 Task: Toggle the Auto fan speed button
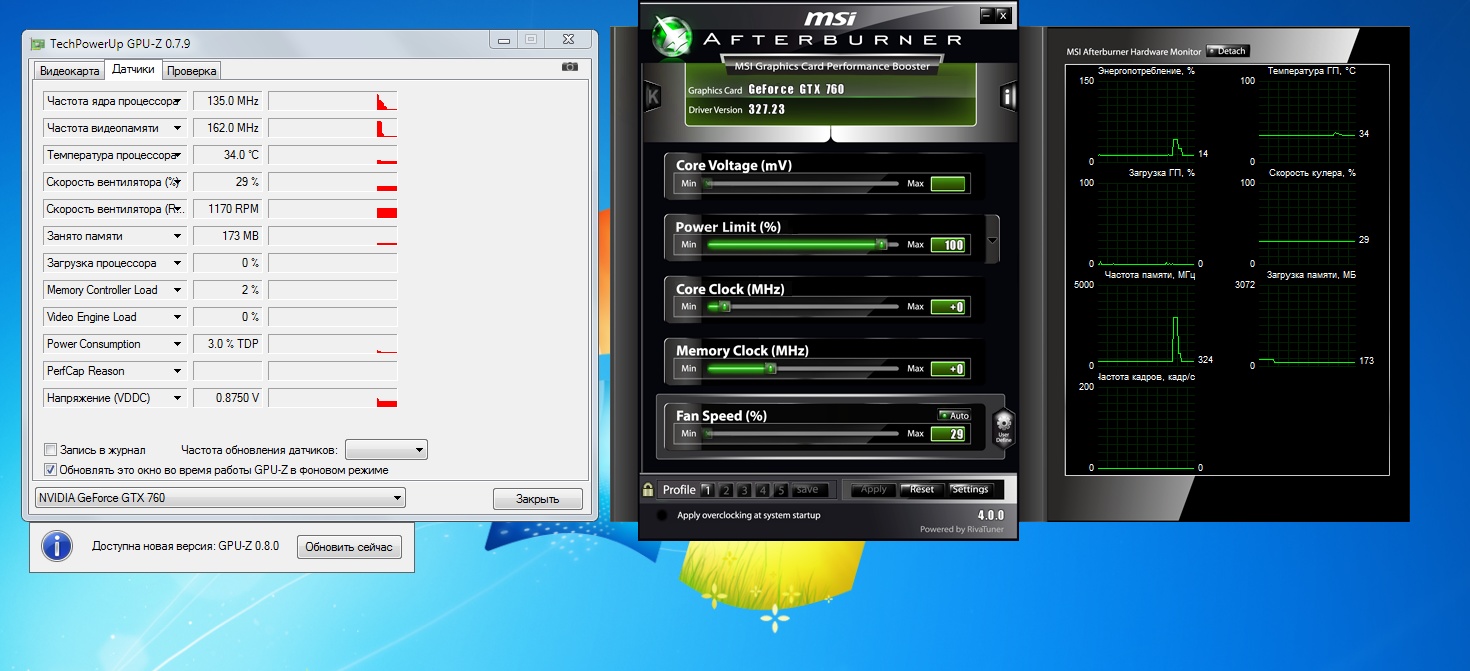coord(954,415)
